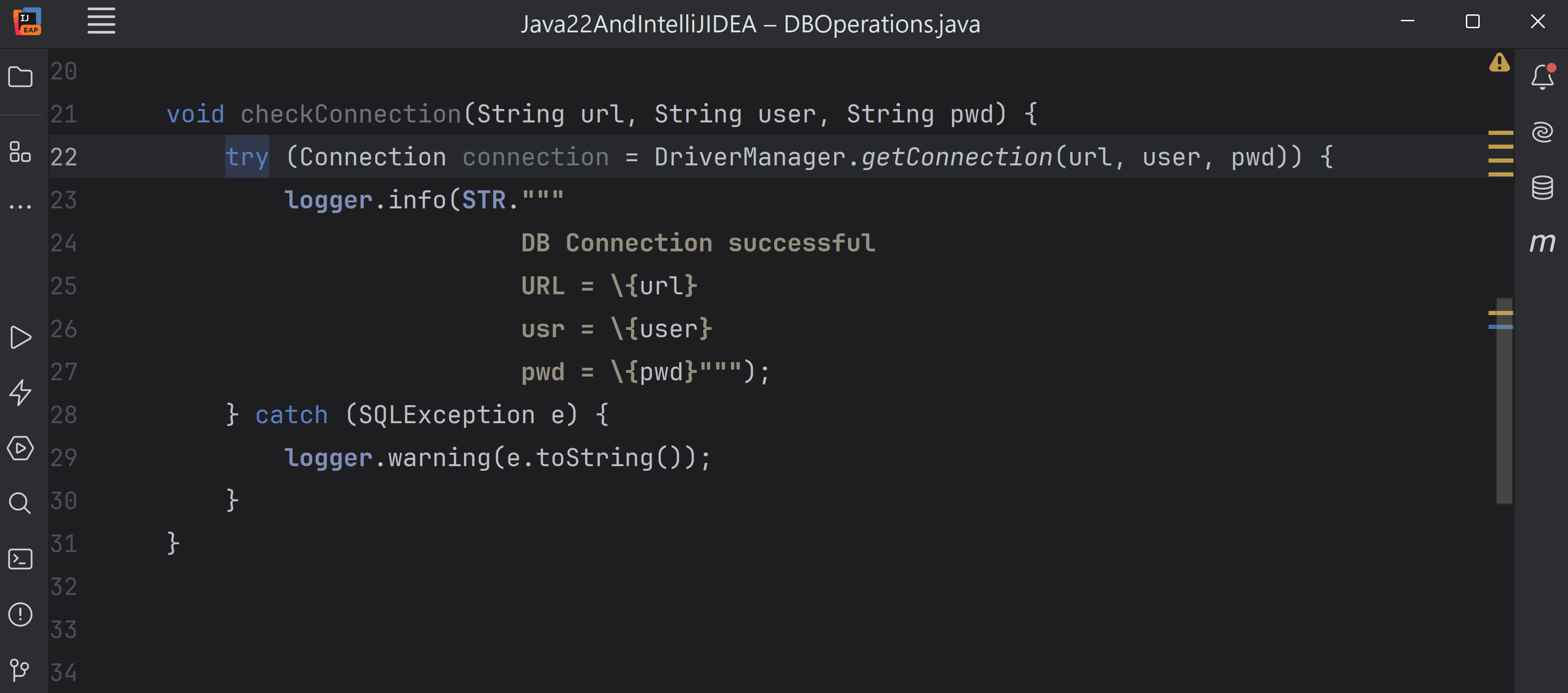Click the yellow warning inspection indicator
Image resolution: width=1568 pixels, height=693 pixels.
point(1499,63)
